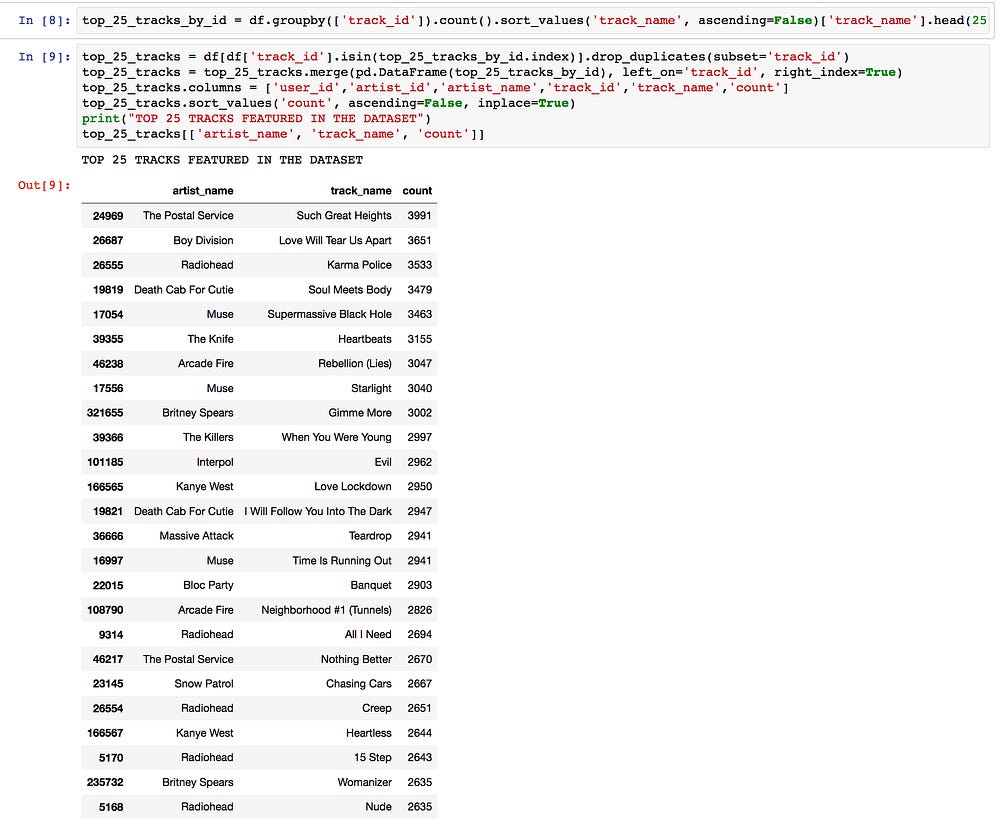Click track cell Supermassive Black Hole

[x=329, y=315]
